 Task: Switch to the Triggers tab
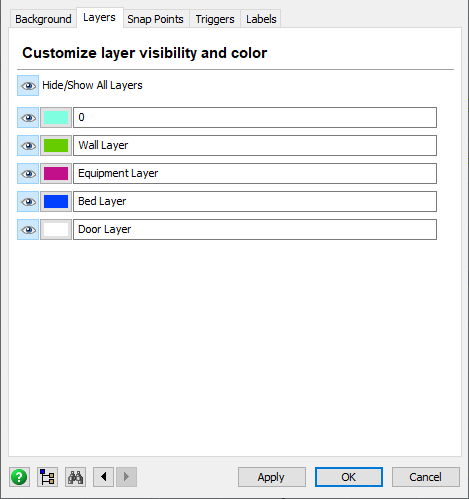coord(215,19)
